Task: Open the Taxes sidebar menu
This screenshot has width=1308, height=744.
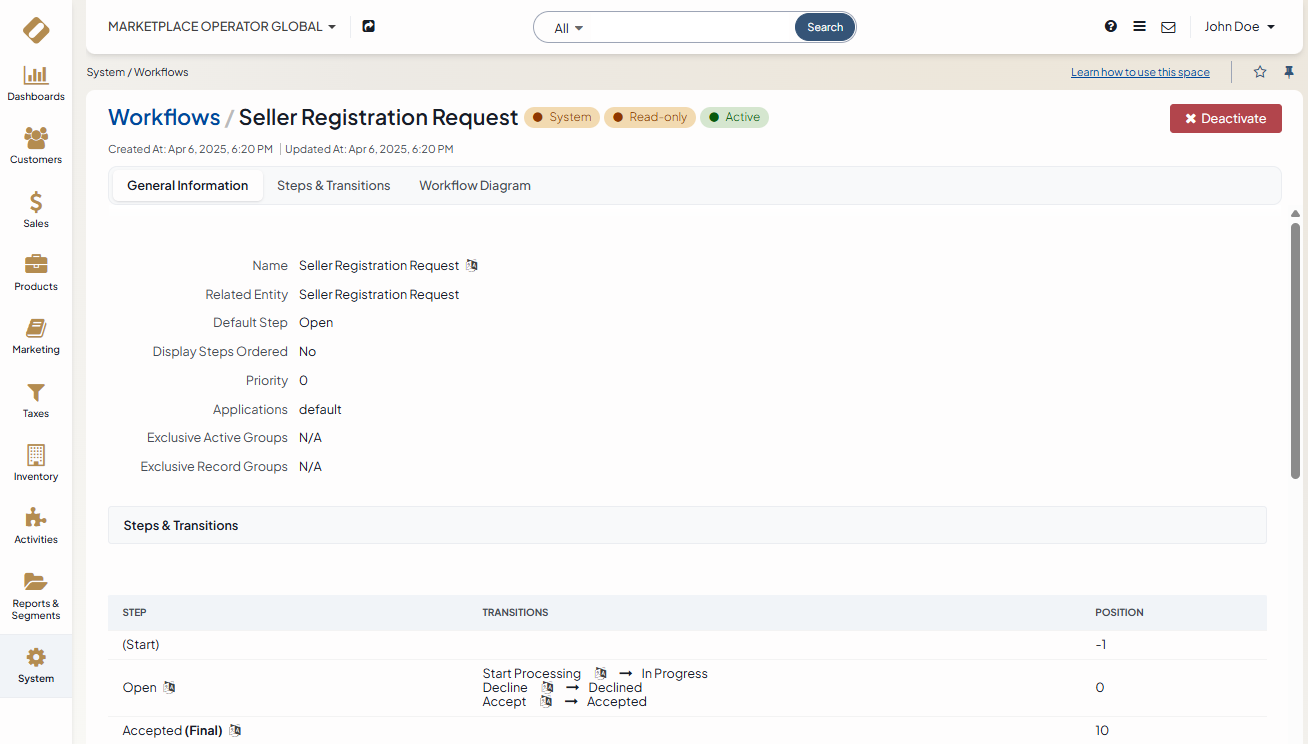Action: (x=36, y=400)
